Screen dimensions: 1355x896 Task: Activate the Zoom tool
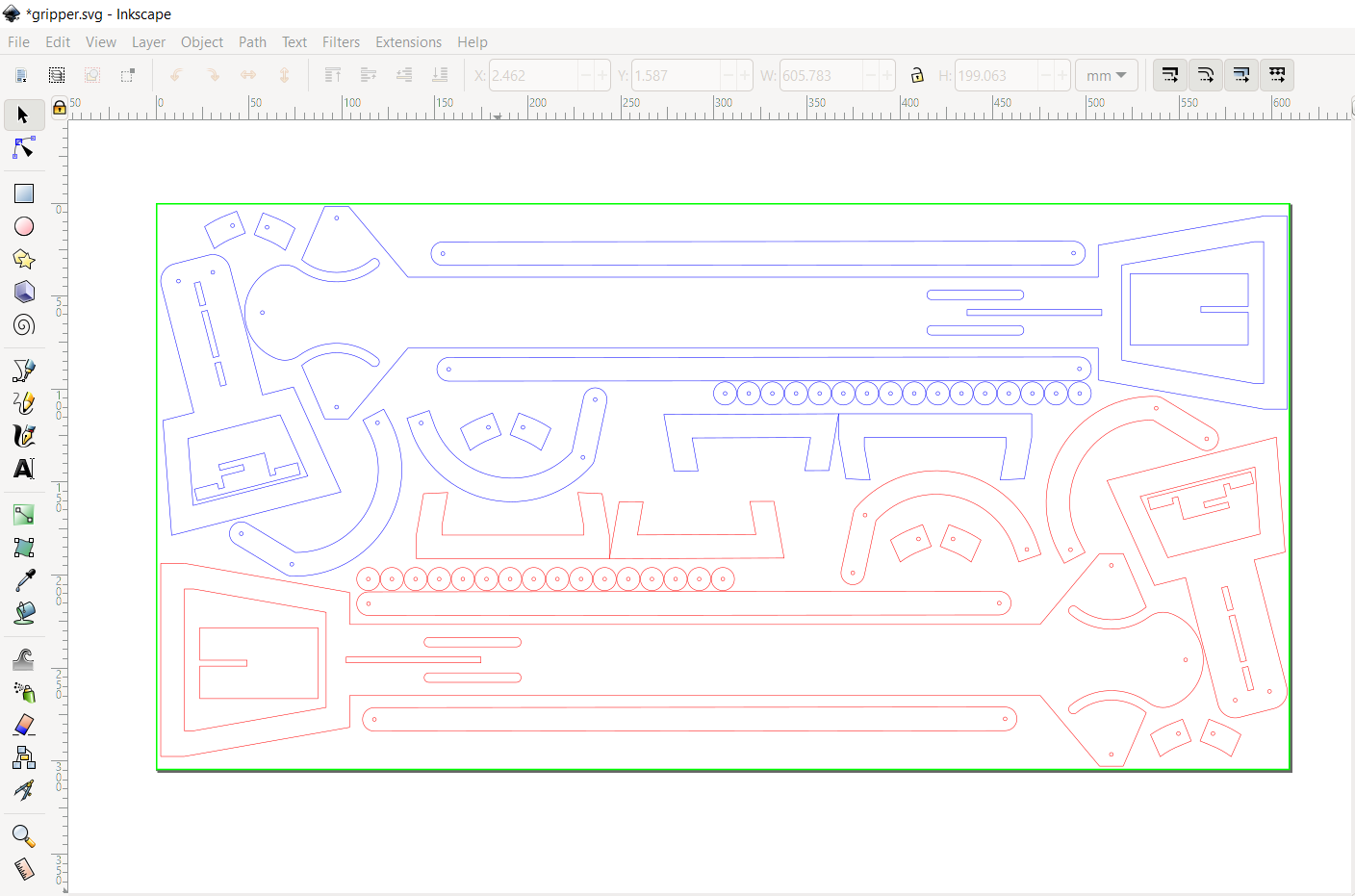click(x=23, y=835)
